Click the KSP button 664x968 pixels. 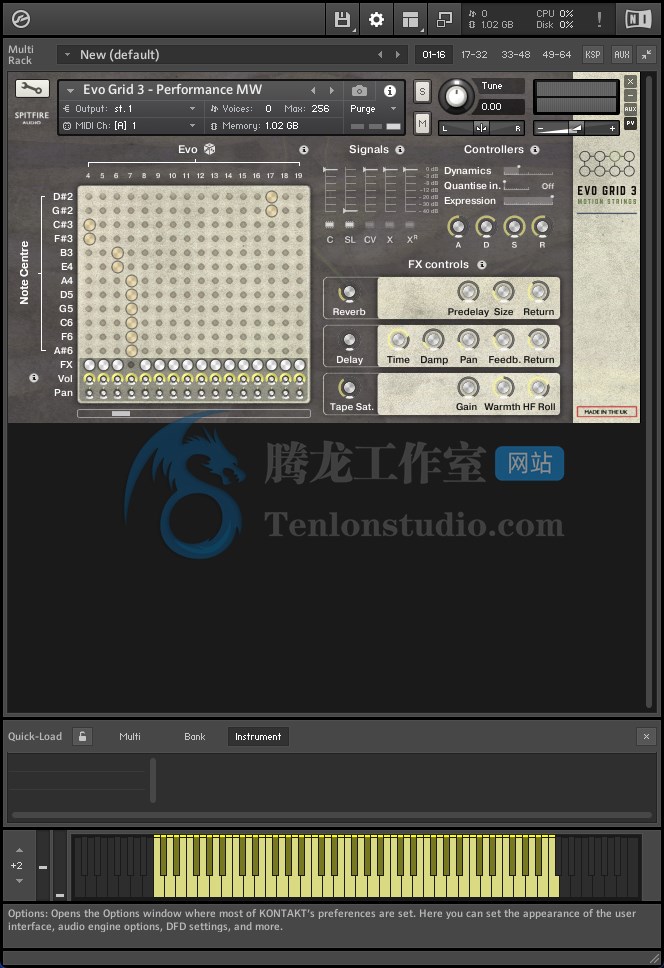coord(592,54)
